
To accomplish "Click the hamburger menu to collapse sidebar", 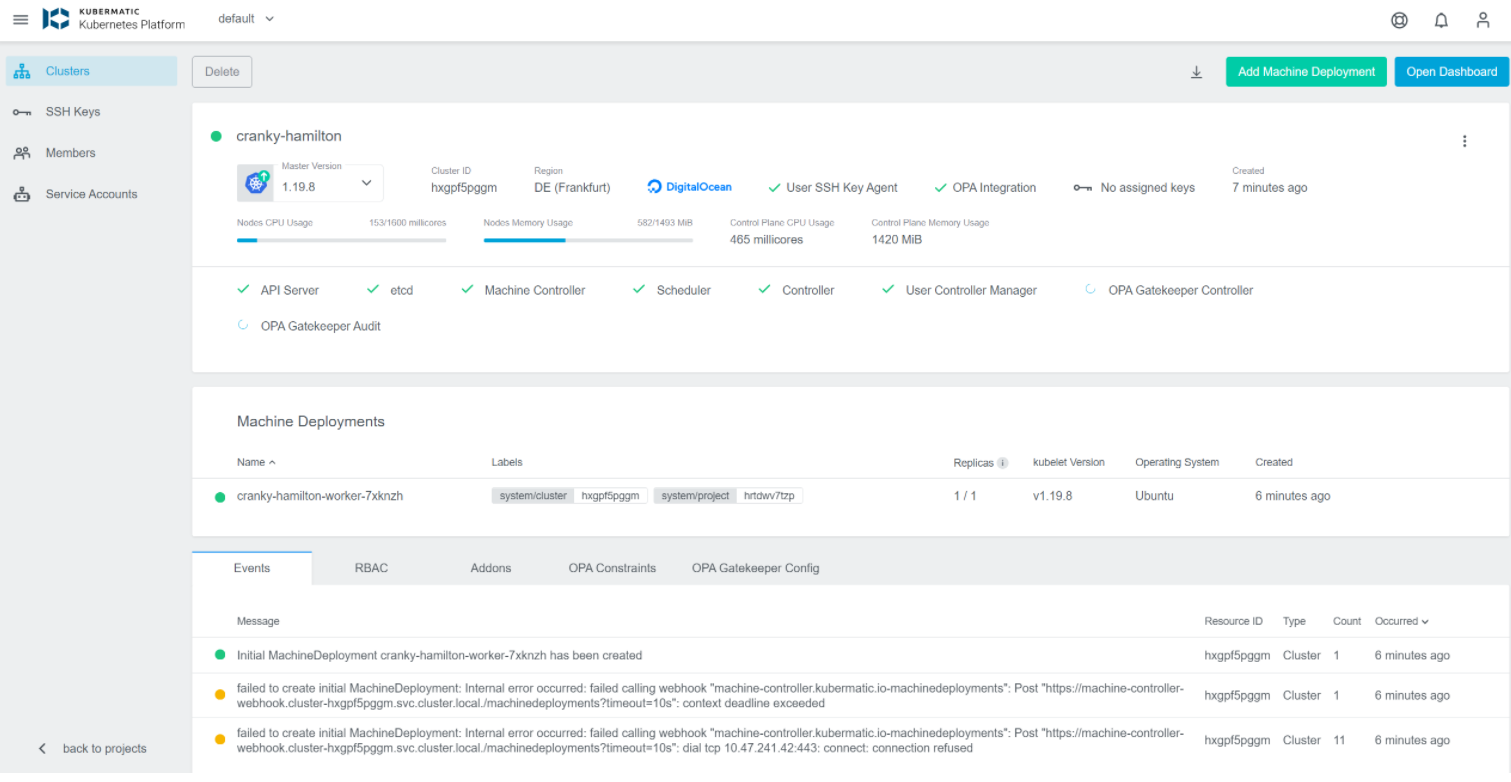I will [x=20, y=19].
